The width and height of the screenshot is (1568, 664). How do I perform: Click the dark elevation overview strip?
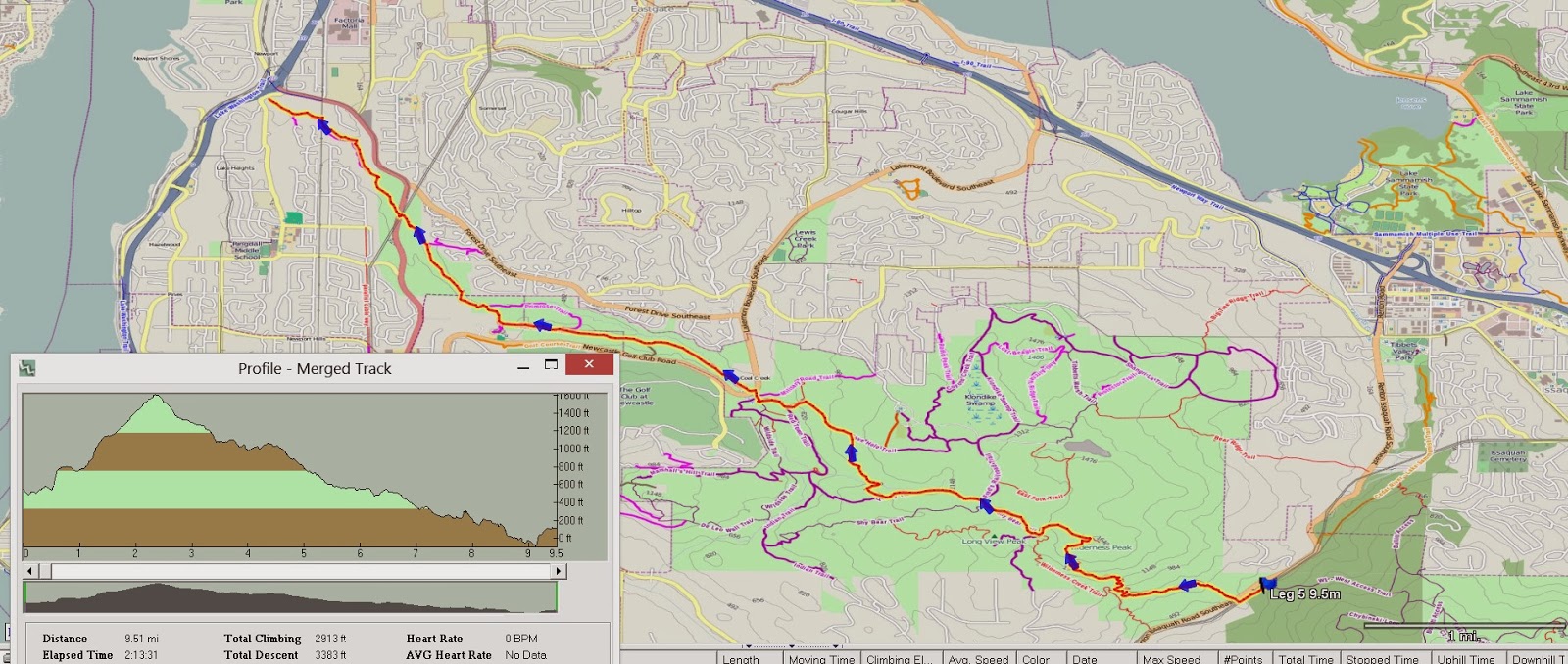[x=290, y=597]
